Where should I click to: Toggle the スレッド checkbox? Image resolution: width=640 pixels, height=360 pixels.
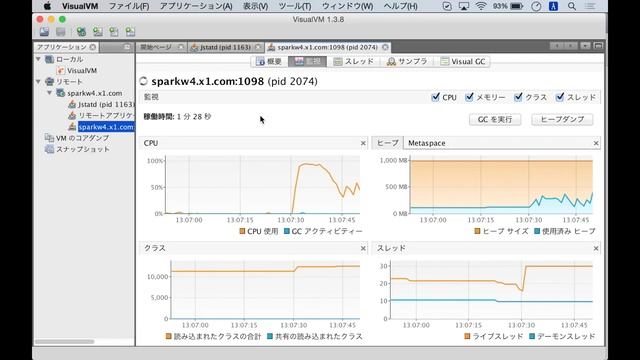560,97
